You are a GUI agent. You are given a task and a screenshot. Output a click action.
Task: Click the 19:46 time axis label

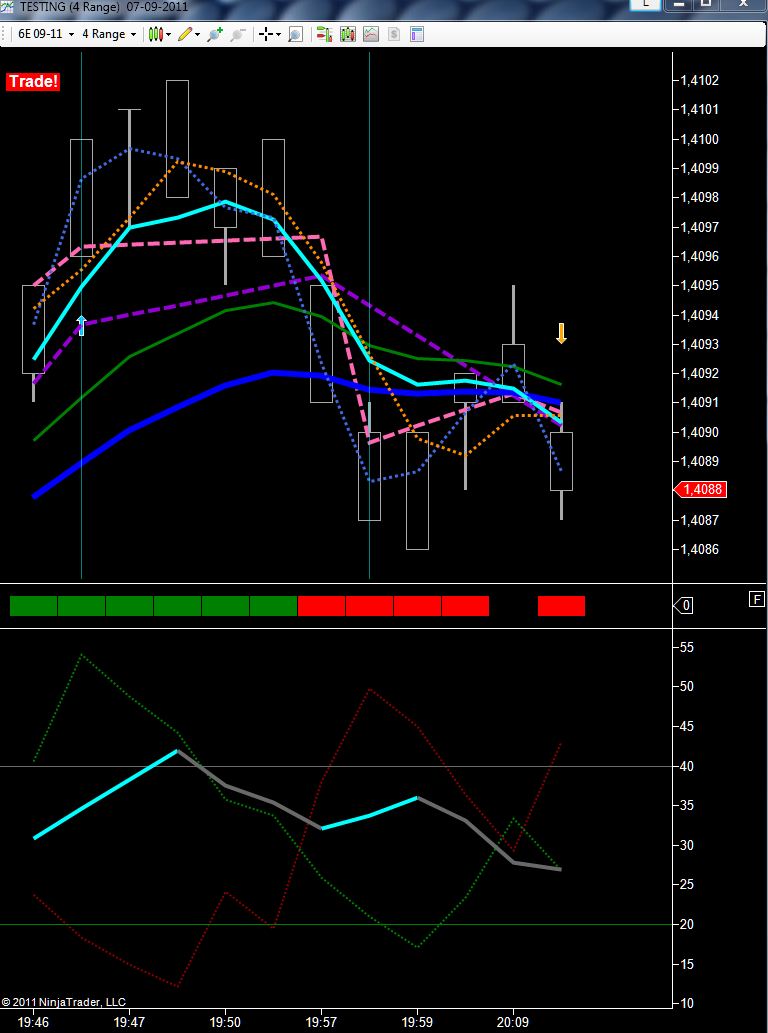tap(32, 1022)
